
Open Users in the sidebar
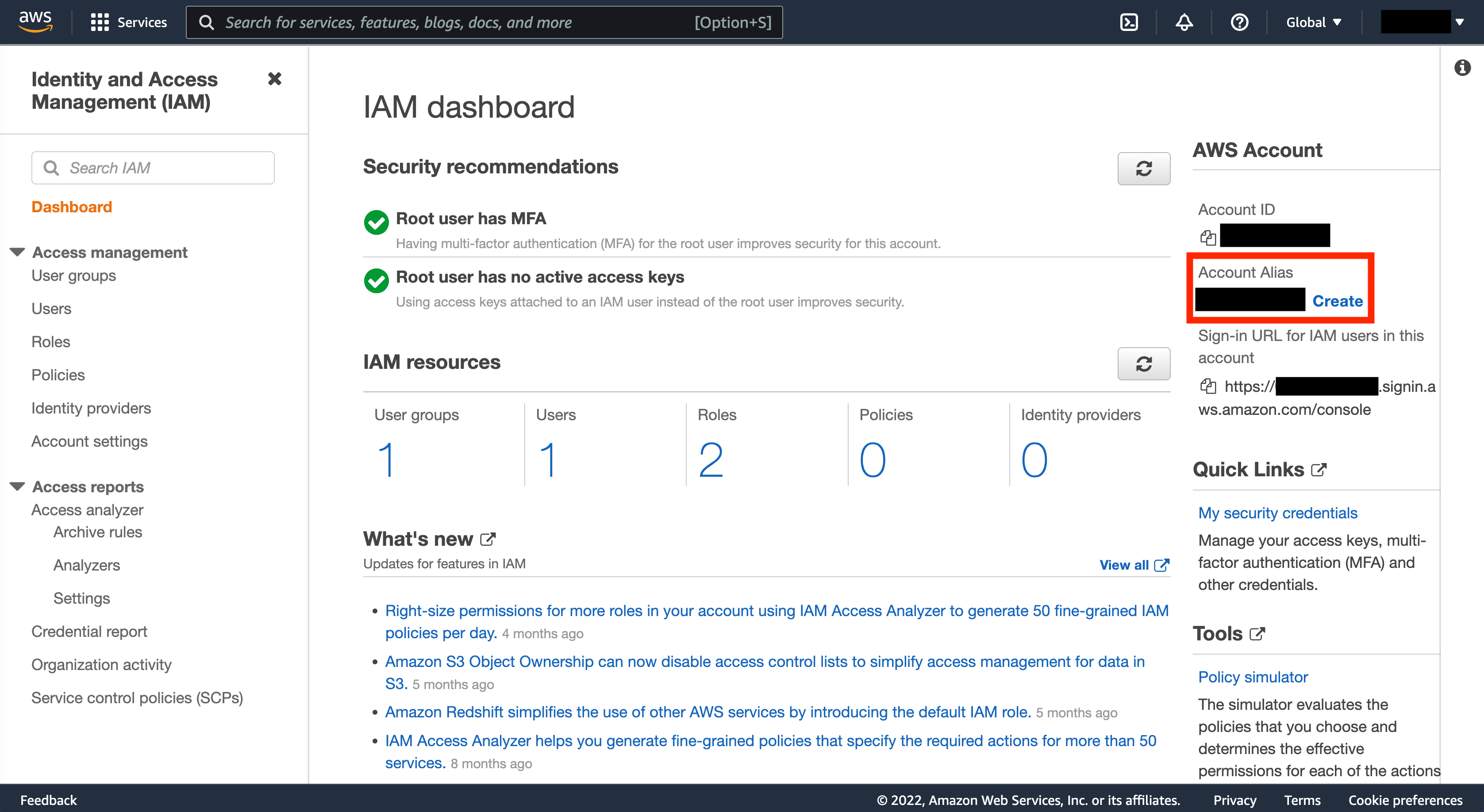(x=51, y=309)
